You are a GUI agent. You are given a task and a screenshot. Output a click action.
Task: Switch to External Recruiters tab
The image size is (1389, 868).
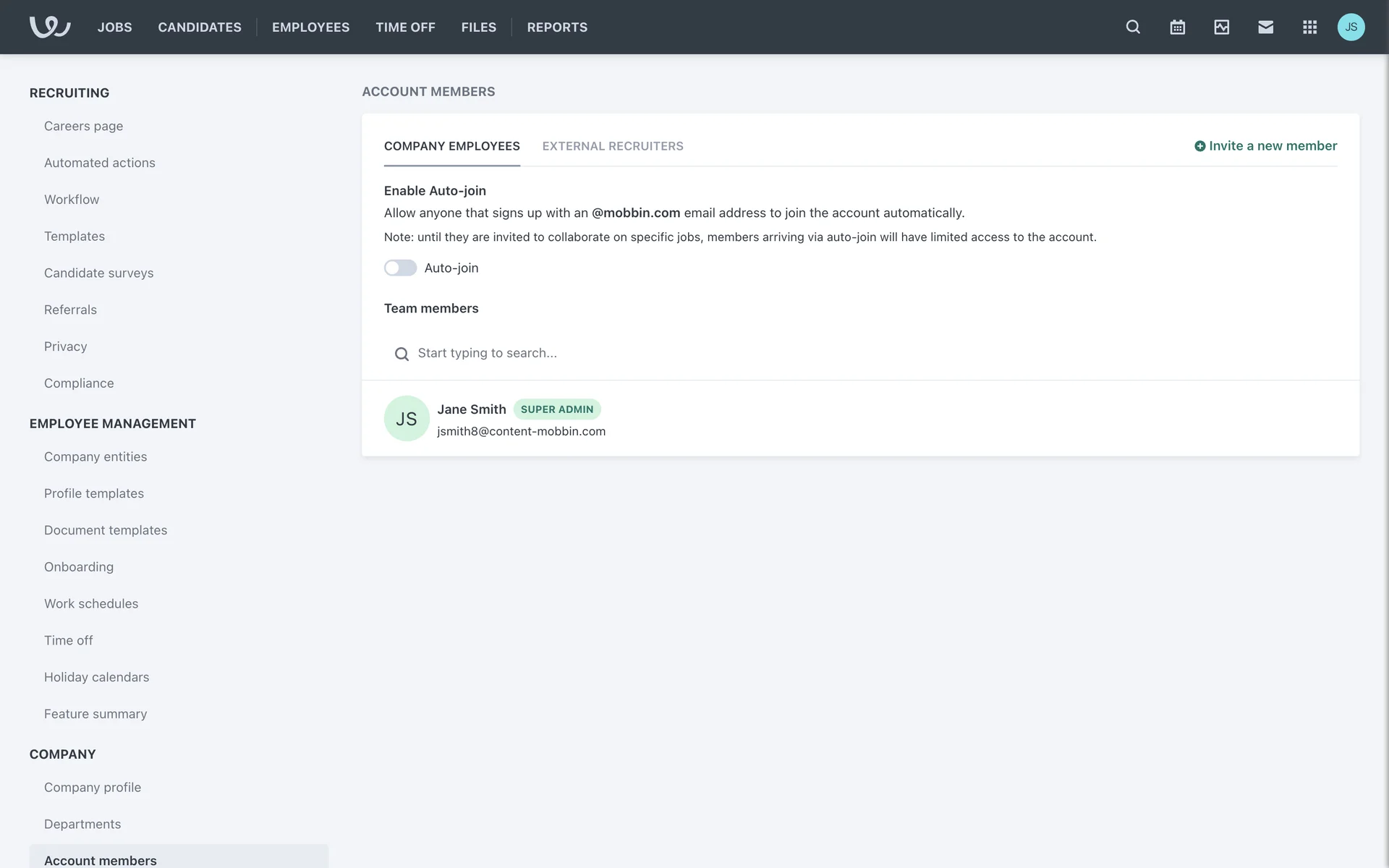click(612, 146)
